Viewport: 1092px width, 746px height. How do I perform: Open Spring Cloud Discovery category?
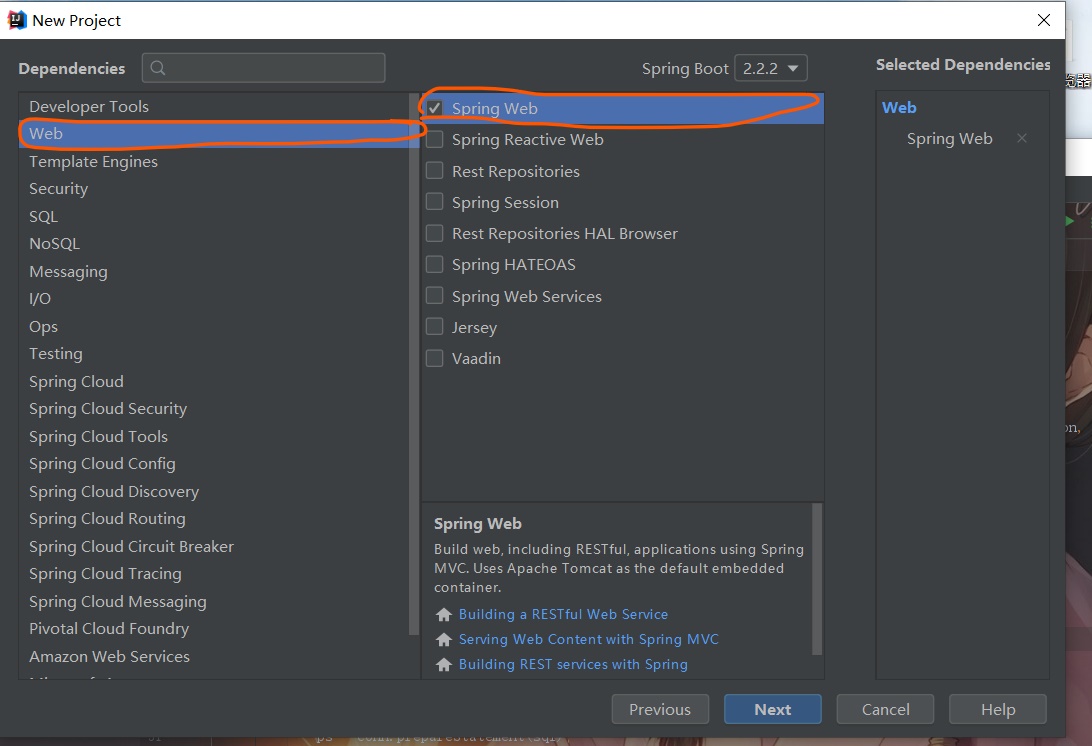tap(214, 492)
